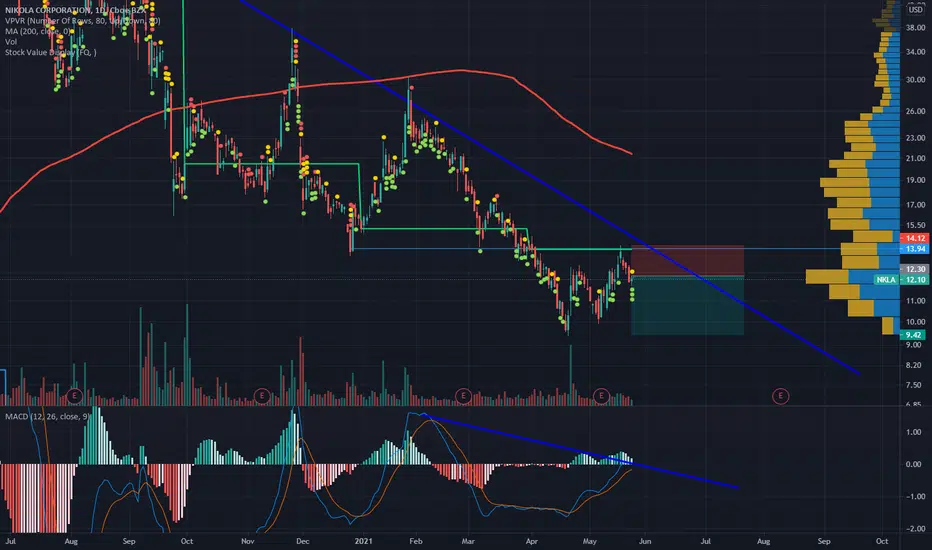Select the Vol indicator legend entry
The width and height of the screenshot is (932, 550).
pos(11,42)
